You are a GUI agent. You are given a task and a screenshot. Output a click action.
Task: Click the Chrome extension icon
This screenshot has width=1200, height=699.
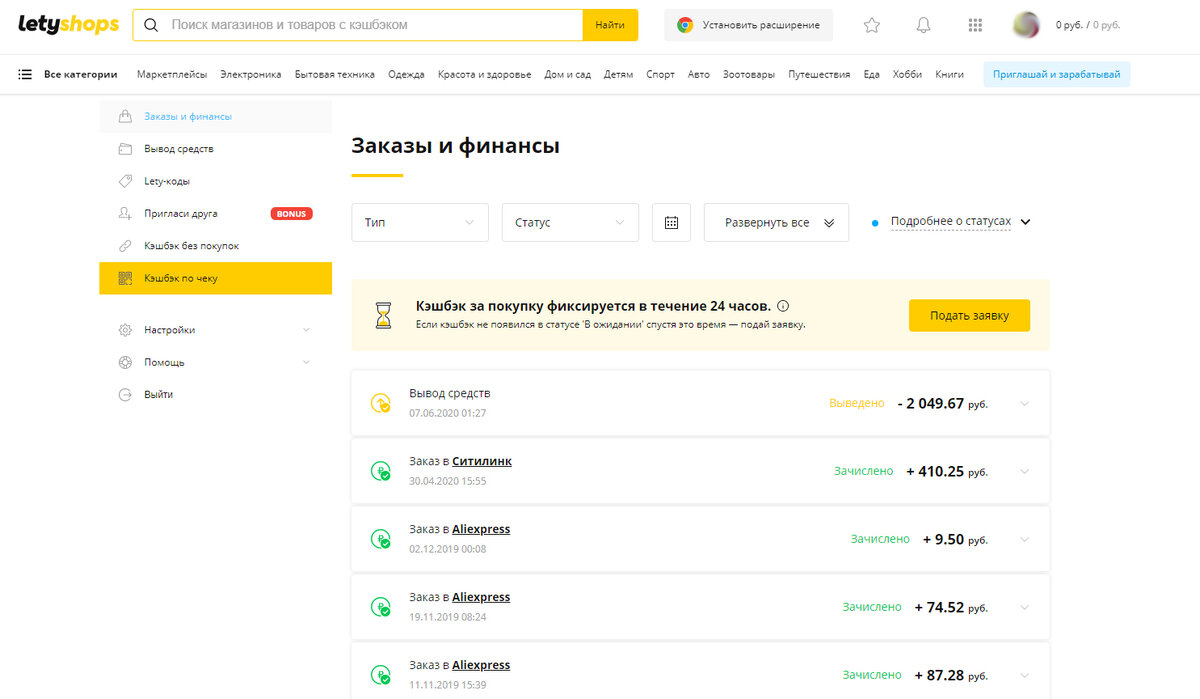pyautogui.click(x=685, y=25)
